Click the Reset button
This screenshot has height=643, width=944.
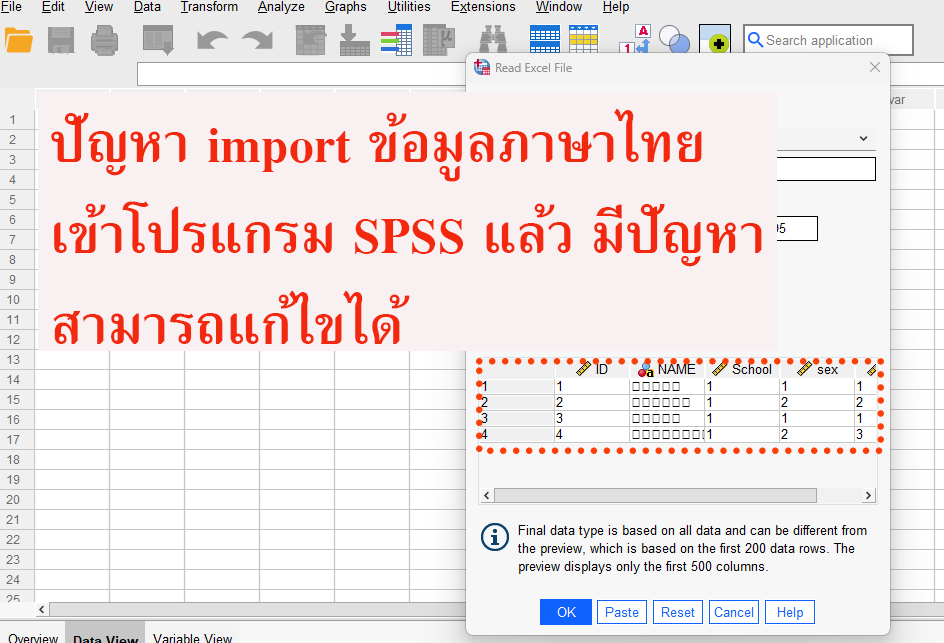678,612
